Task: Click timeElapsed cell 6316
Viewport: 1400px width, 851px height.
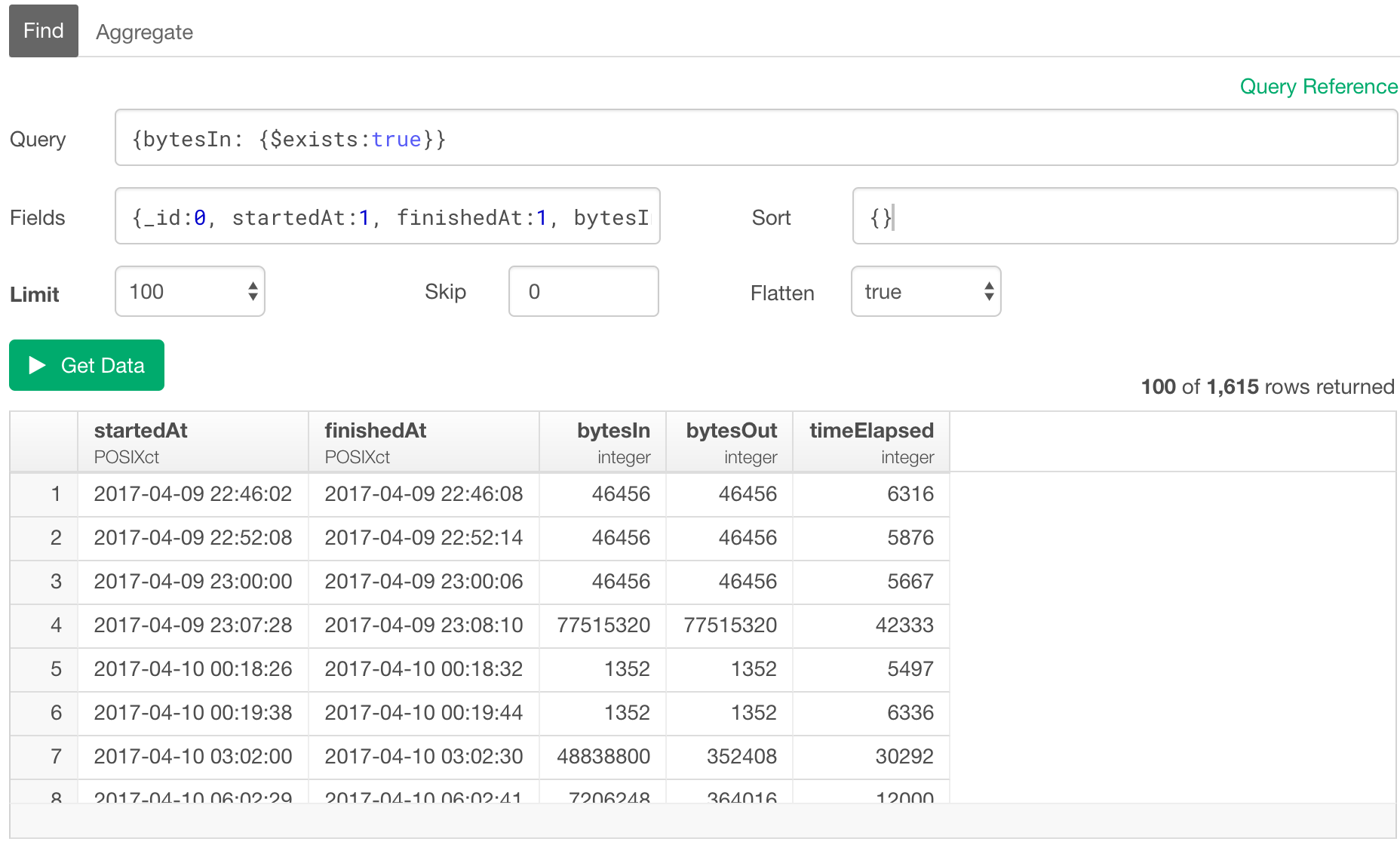Action: [871, 494]
